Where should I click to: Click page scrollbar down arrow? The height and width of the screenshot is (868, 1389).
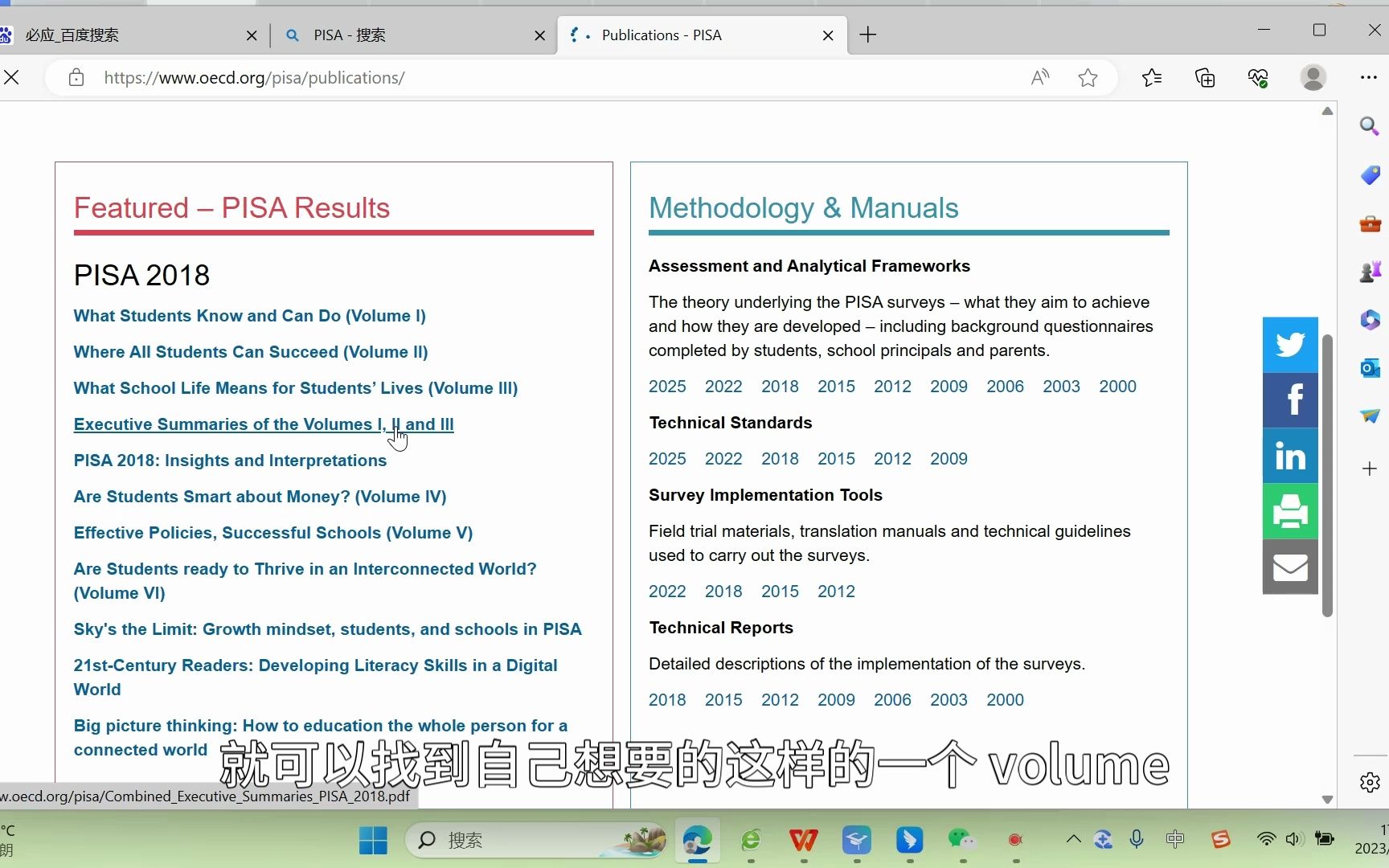point(1327,800)
